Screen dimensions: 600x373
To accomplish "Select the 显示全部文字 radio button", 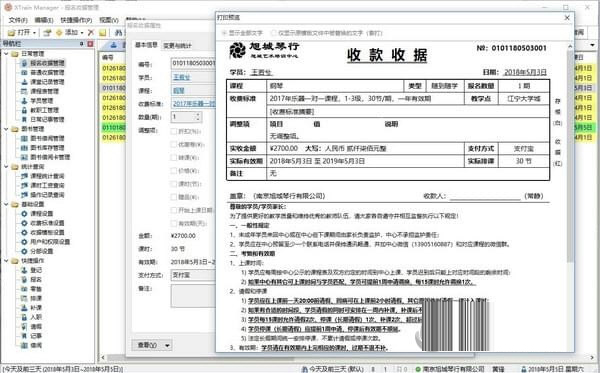I will (x=224, y=33).
